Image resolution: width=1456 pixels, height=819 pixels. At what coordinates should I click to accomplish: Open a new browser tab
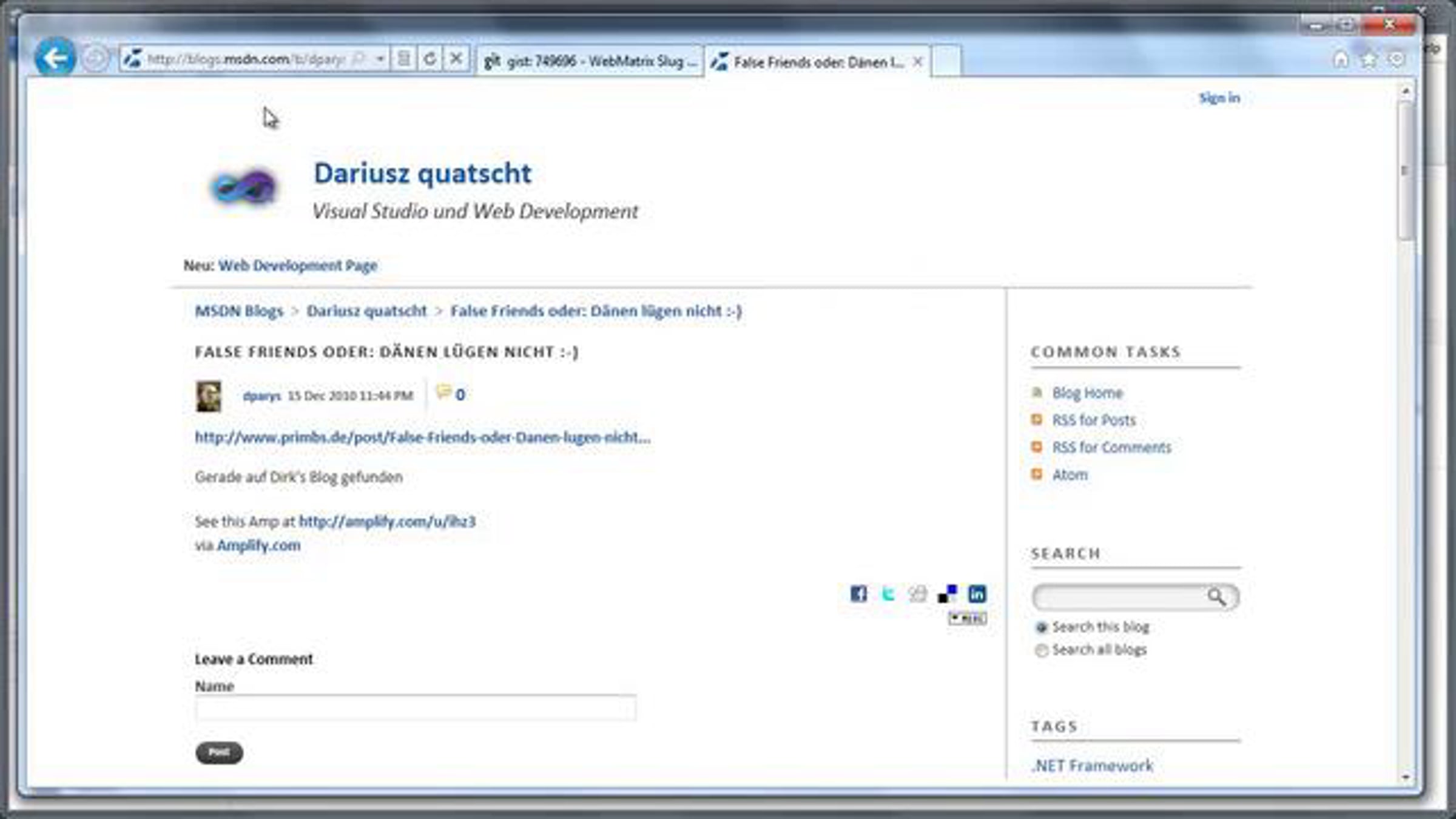(x=946, y=61)
